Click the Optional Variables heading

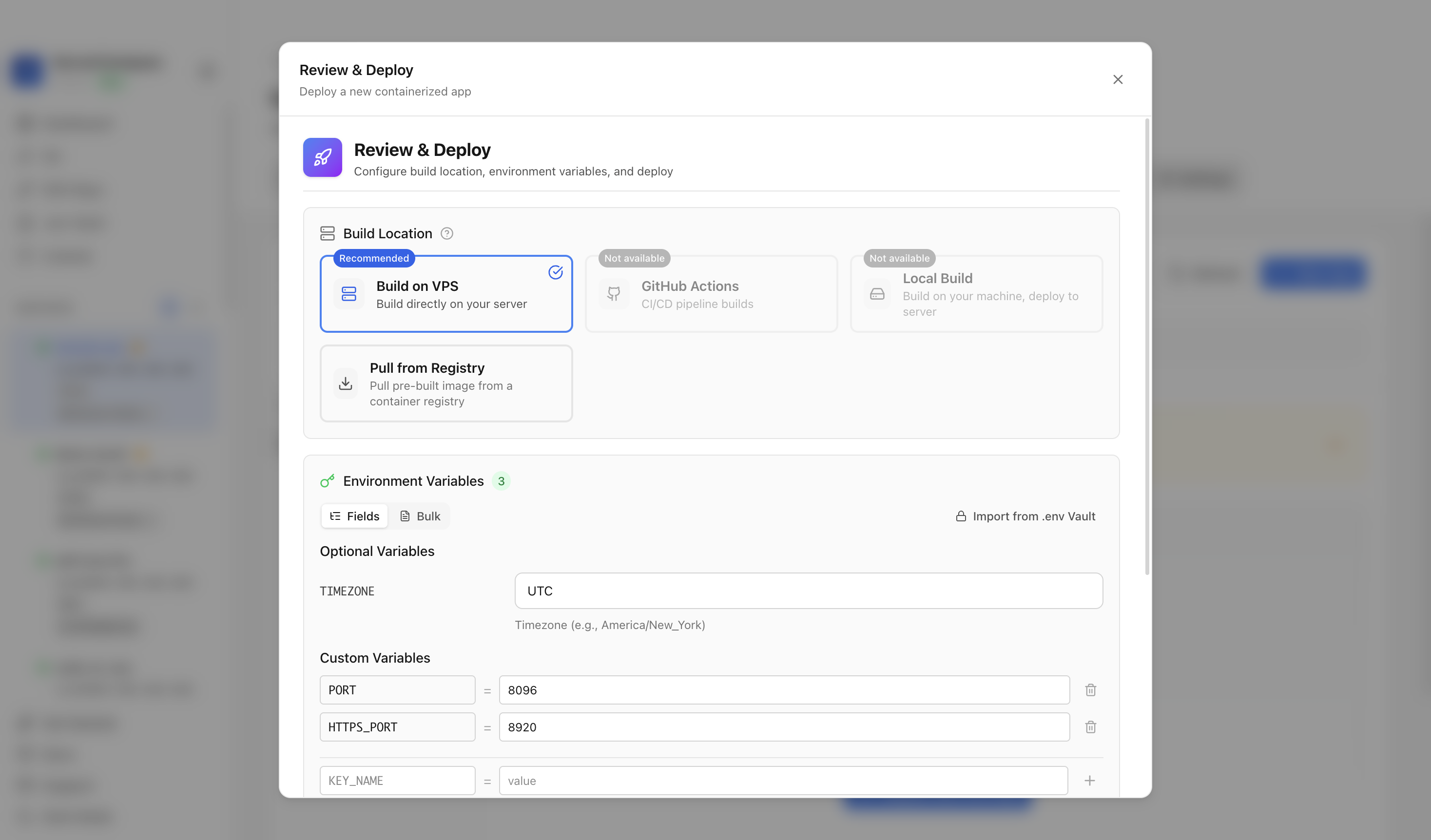[377, 551]
